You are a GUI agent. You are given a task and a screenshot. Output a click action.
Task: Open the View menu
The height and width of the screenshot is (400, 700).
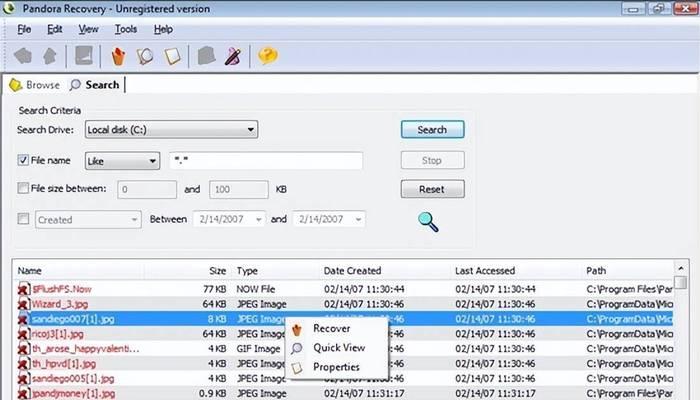click(88, 29)
